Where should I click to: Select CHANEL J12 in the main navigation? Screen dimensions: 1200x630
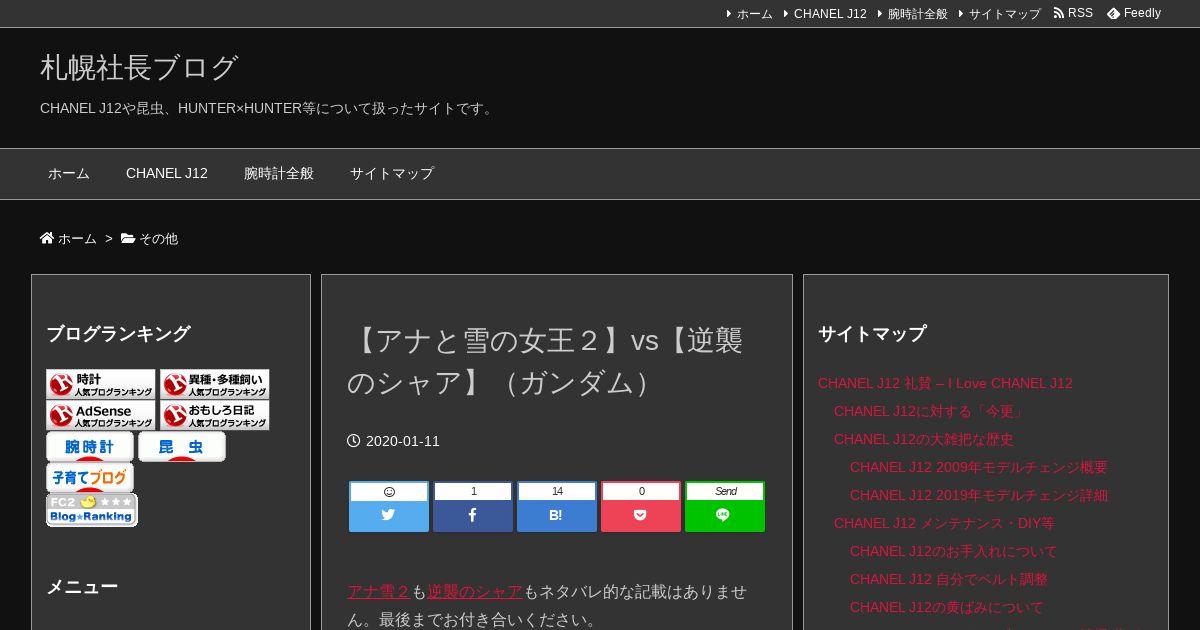click(167, 174)
